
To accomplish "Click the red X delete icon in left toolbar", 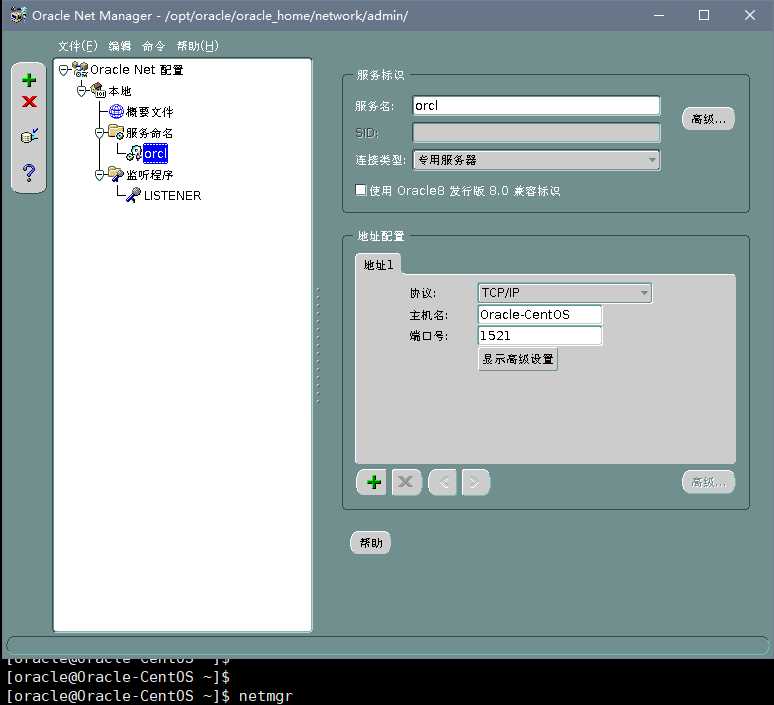I will (x=29, y=102).
